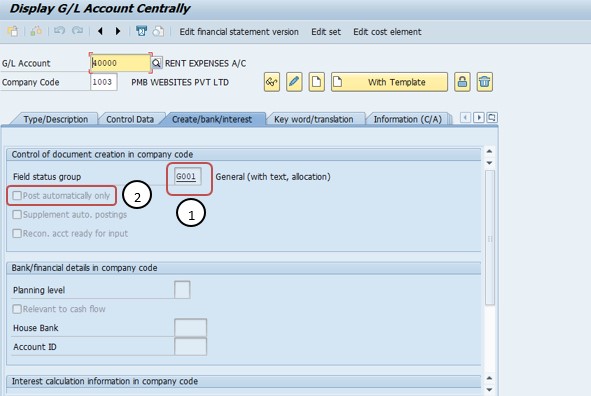Click scroll up arrow beside Interest calculation header
The image size is (591, 396).
point(489,378)
